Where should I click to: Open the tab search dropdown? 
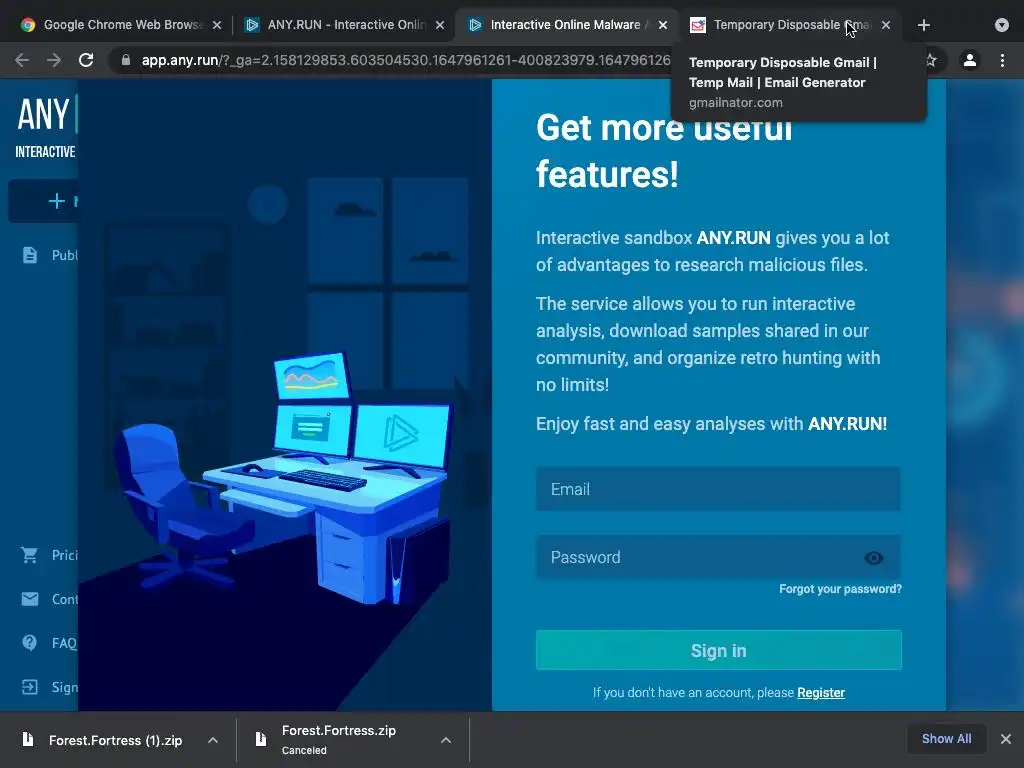pos(1002,25)
